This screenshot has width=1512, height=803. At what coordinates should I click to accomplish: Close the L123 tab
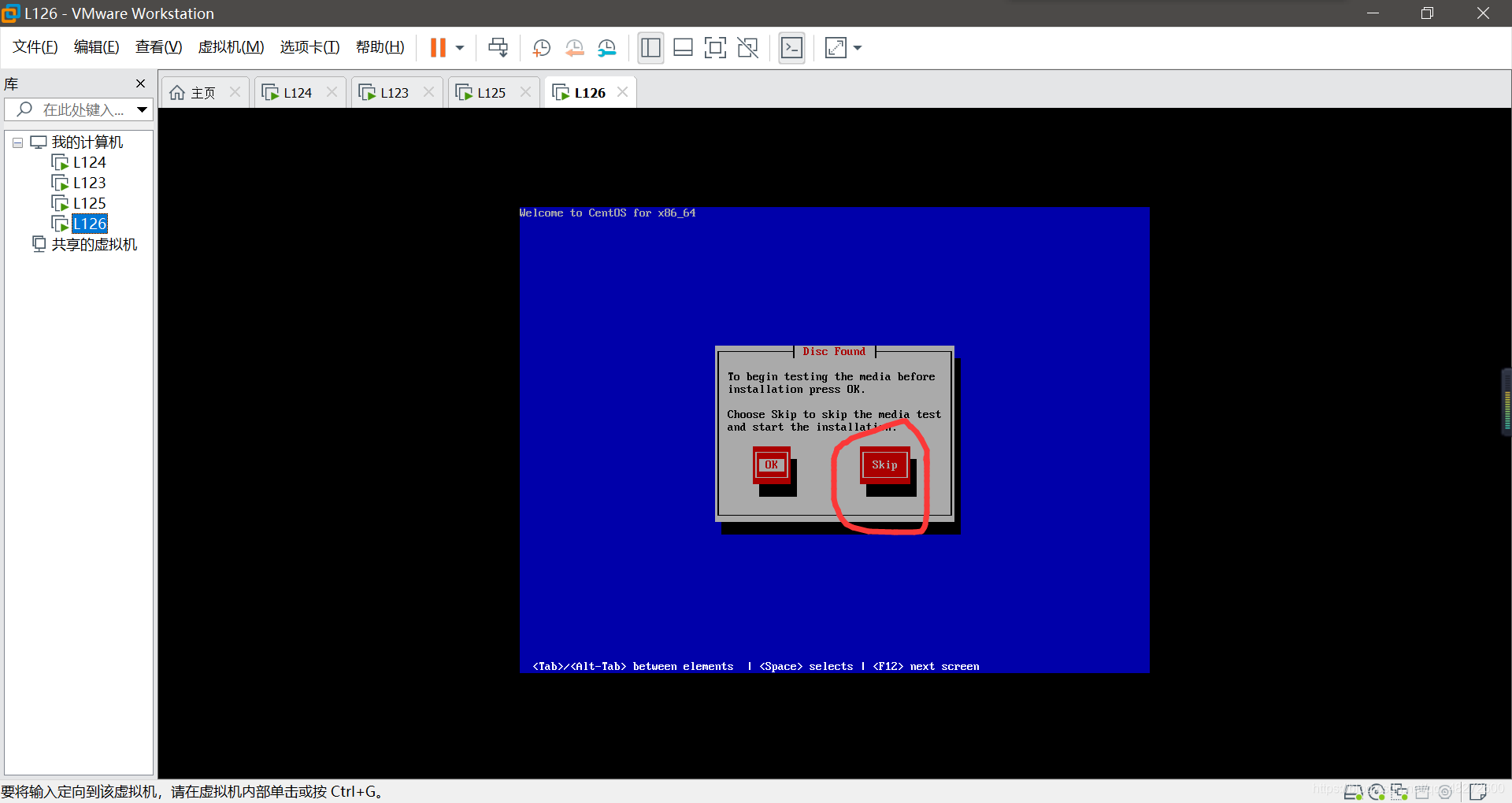pyautogui.click(x=428, y=92)
